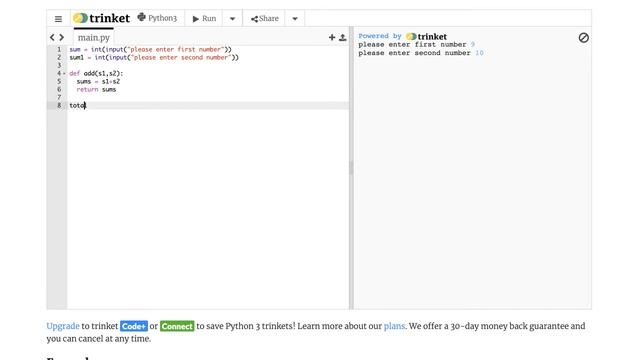Click the Code+ badge
Screen dimensions: 640x360
[x=133, y=326]
